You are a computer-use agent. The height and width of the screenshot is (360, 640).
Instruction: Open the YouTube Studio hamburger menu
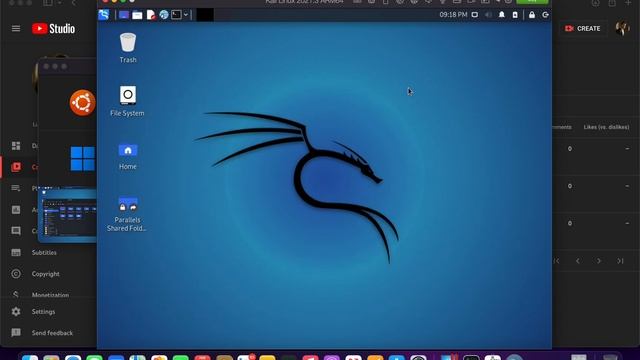16,29
